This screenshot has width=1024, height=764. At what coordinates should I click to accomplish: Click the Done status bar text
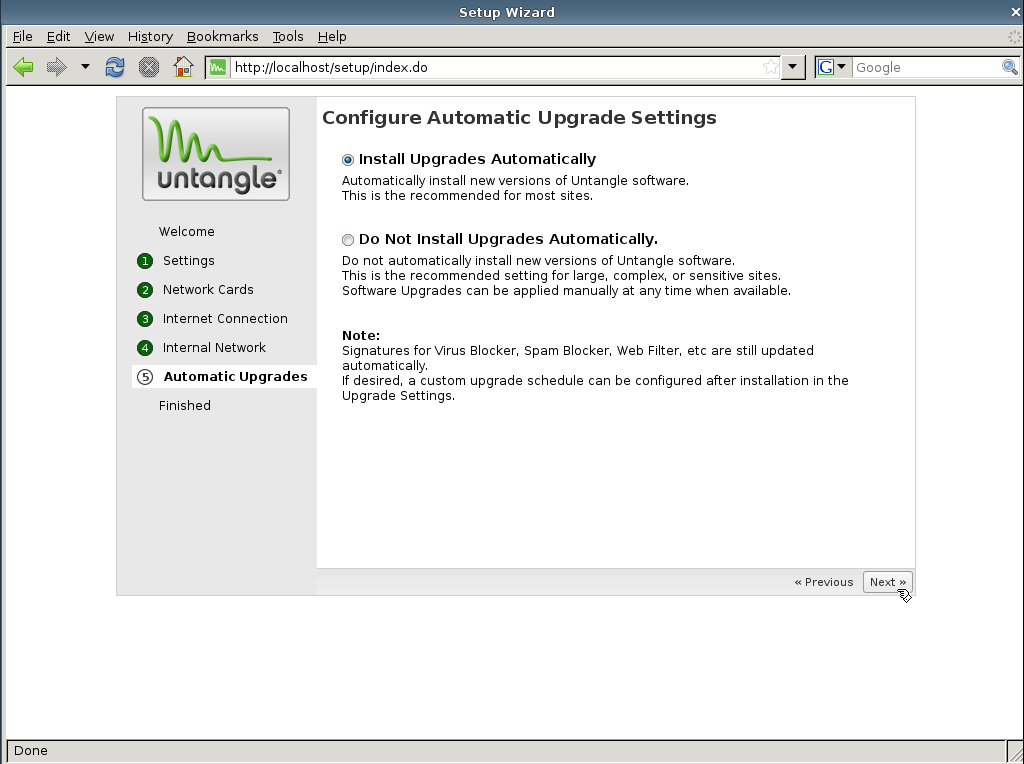[x=31, y=750]
